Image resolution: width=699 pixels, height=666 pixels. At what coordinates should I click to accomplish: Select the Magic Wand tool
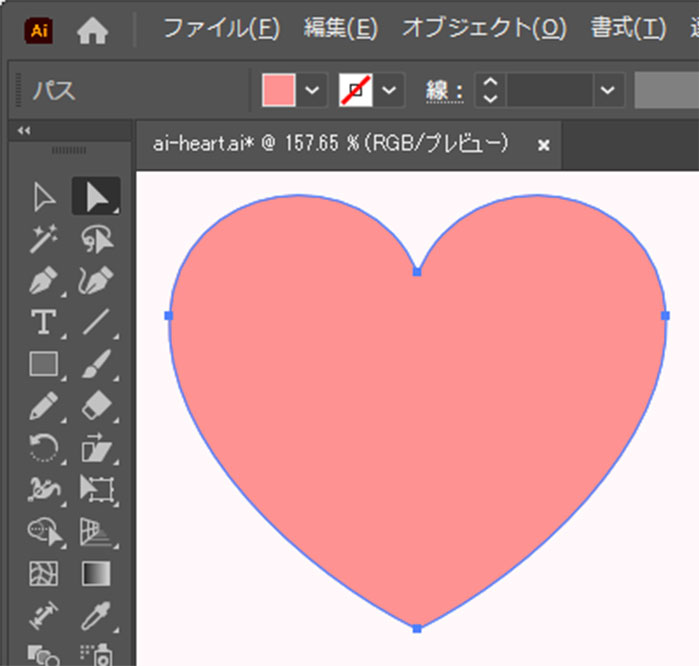(x=44, y=239)
